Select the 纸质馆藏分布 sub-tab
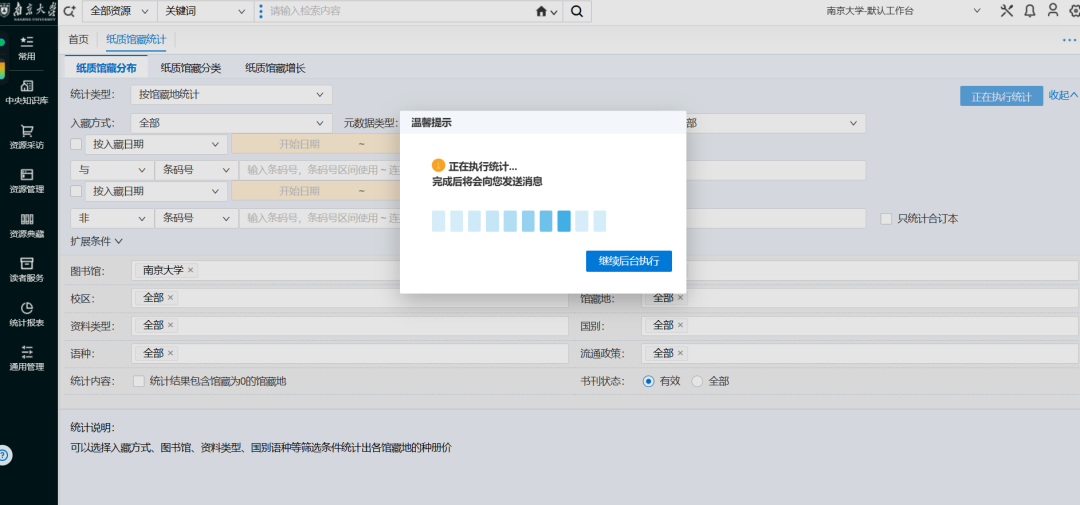This screenshot has height=505, width=1080. click(x=106, y=68)
